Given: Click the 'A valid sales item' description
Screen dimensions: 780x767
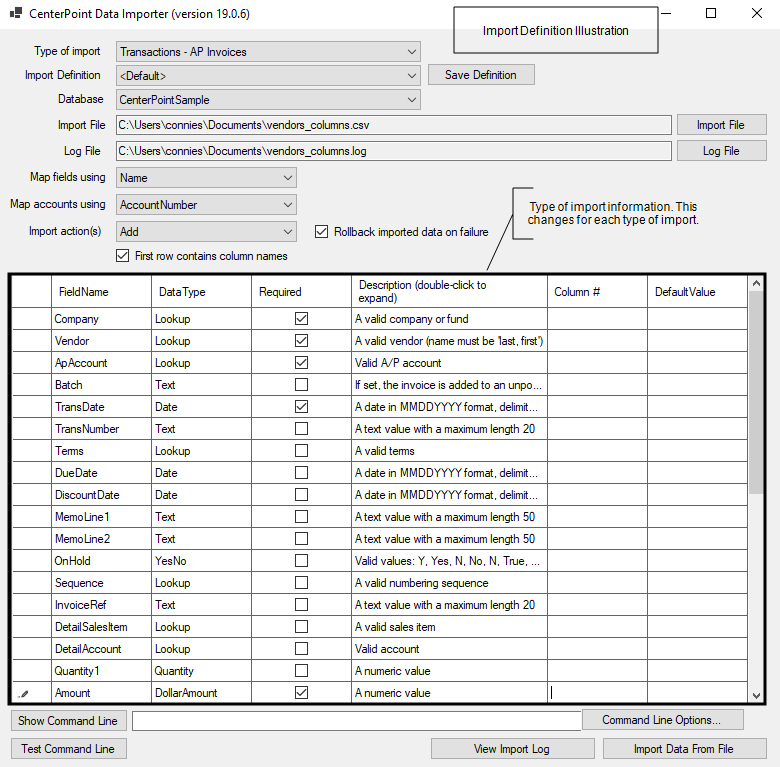Looking at the screenshot, I should (449, 627).
